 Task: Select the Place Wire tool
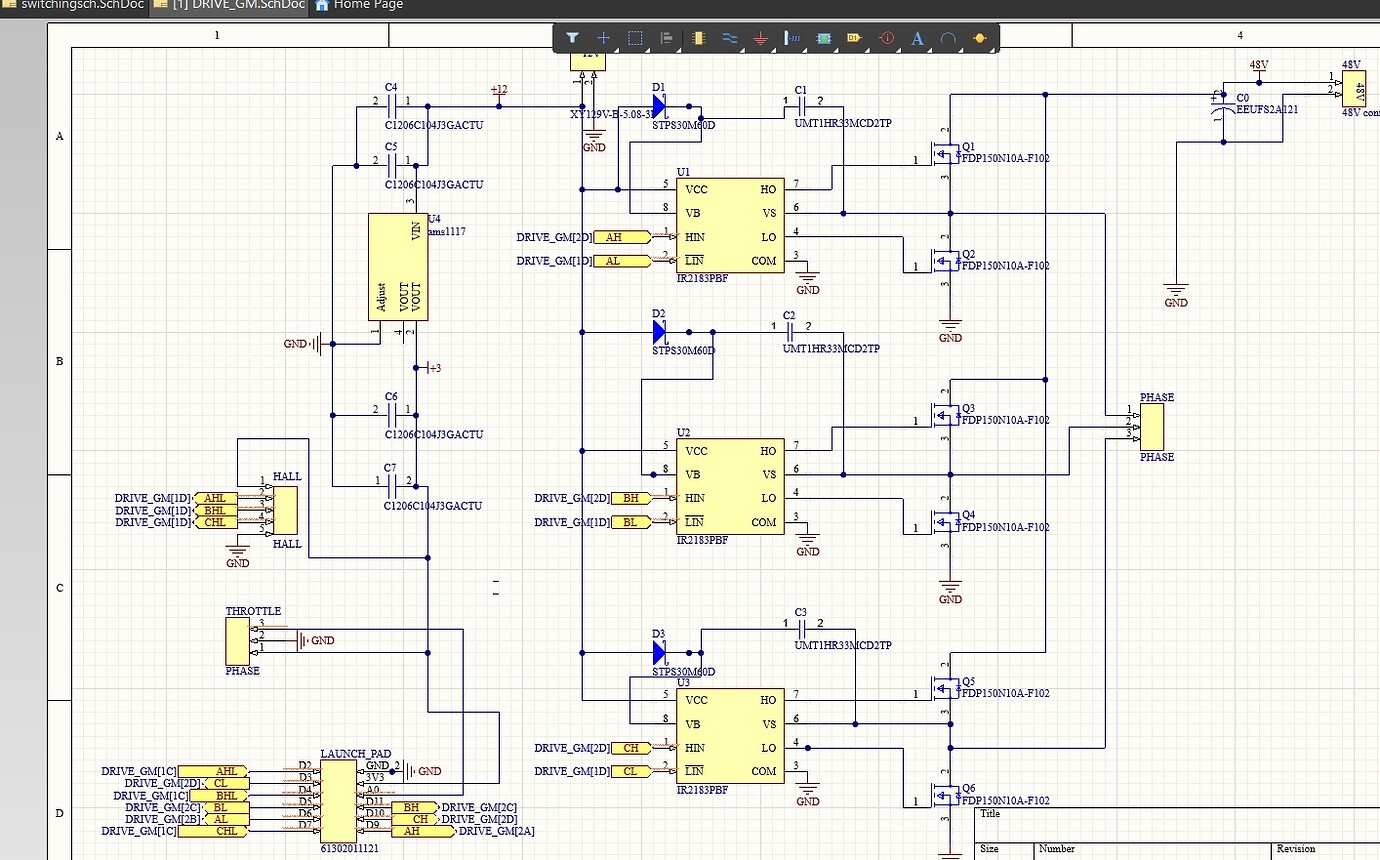pos(729,38)
